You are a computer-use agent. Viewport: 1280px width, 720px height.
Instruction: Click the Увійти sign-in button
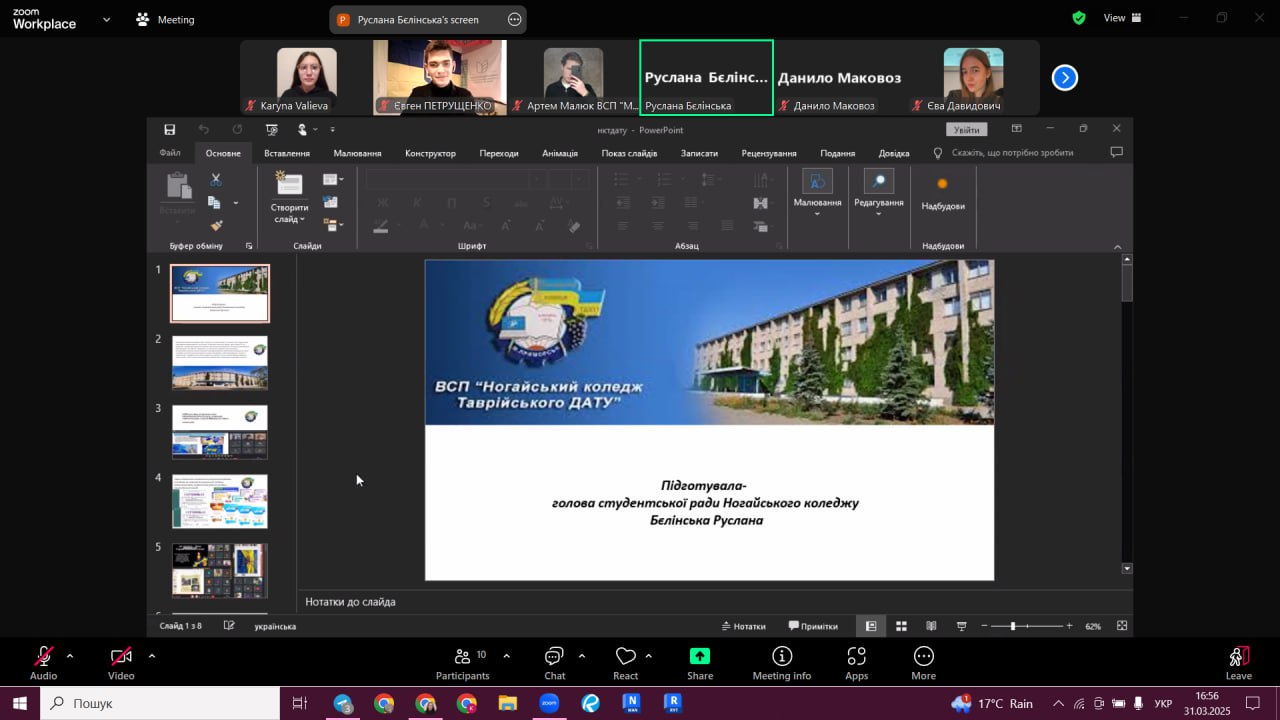(966, 130)
